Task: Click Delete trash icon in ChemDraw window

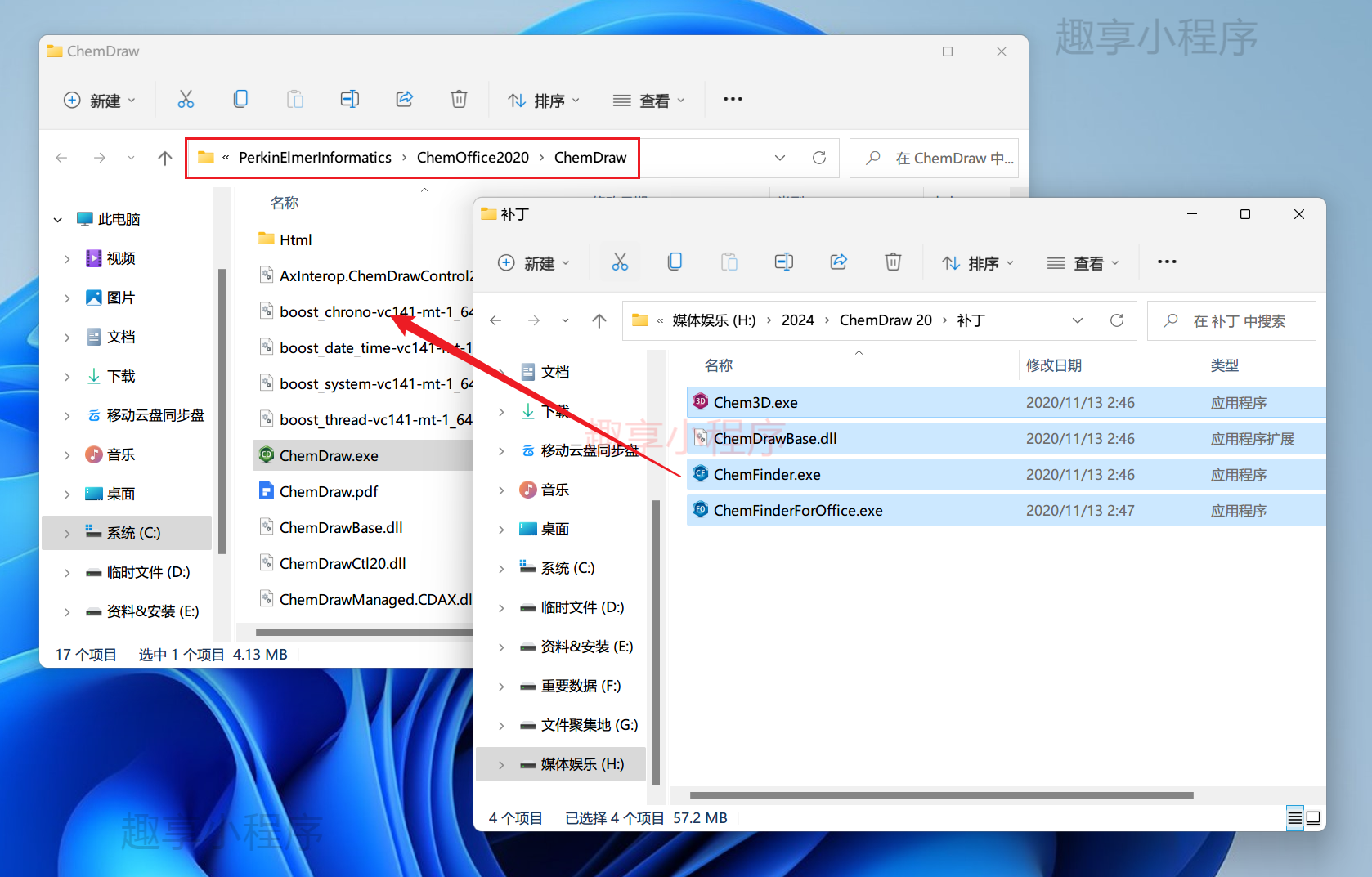Action: 459,100
